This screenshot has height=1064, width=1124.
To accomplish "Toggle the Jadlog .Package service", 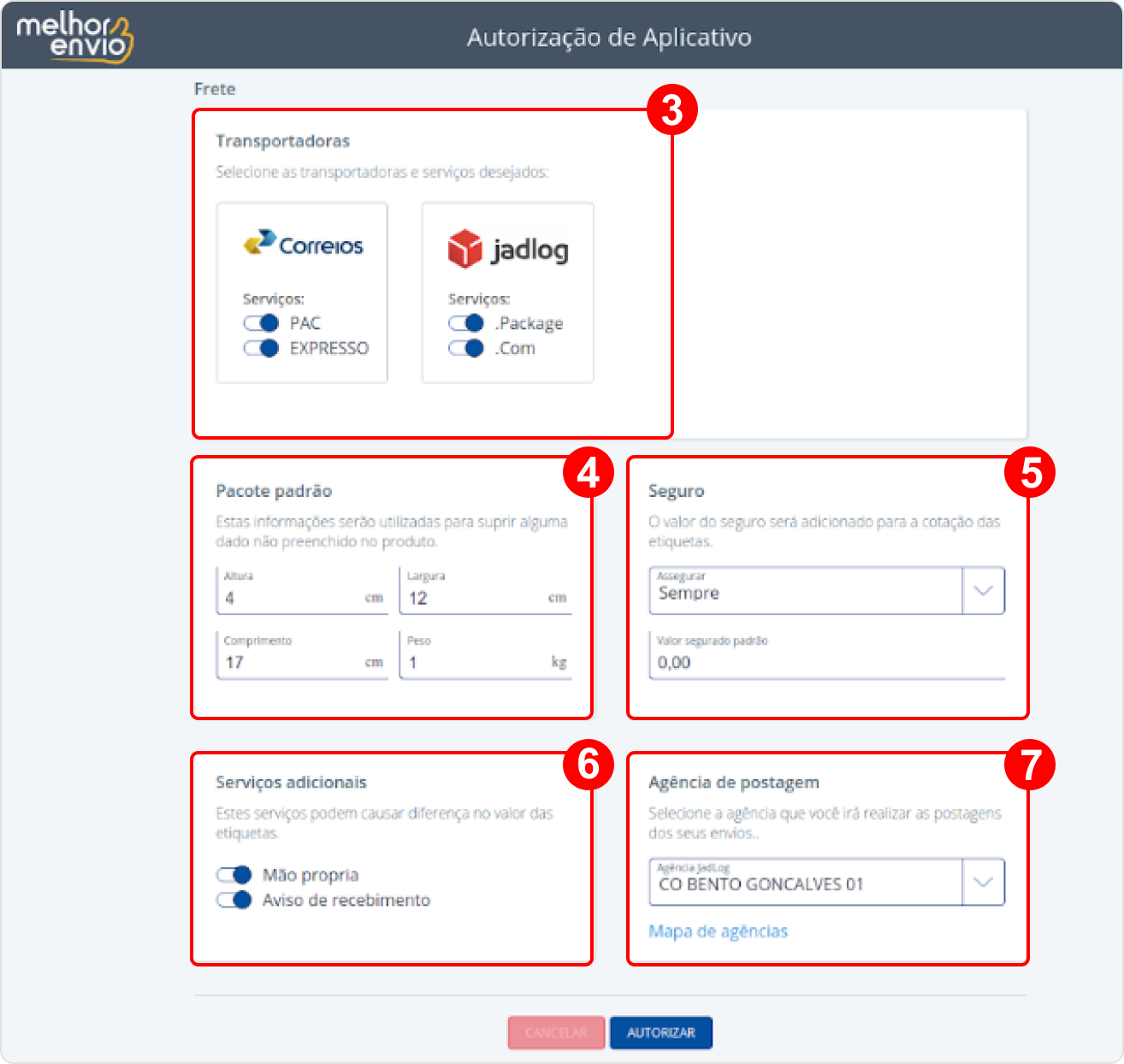I will [x=466, y=322].
